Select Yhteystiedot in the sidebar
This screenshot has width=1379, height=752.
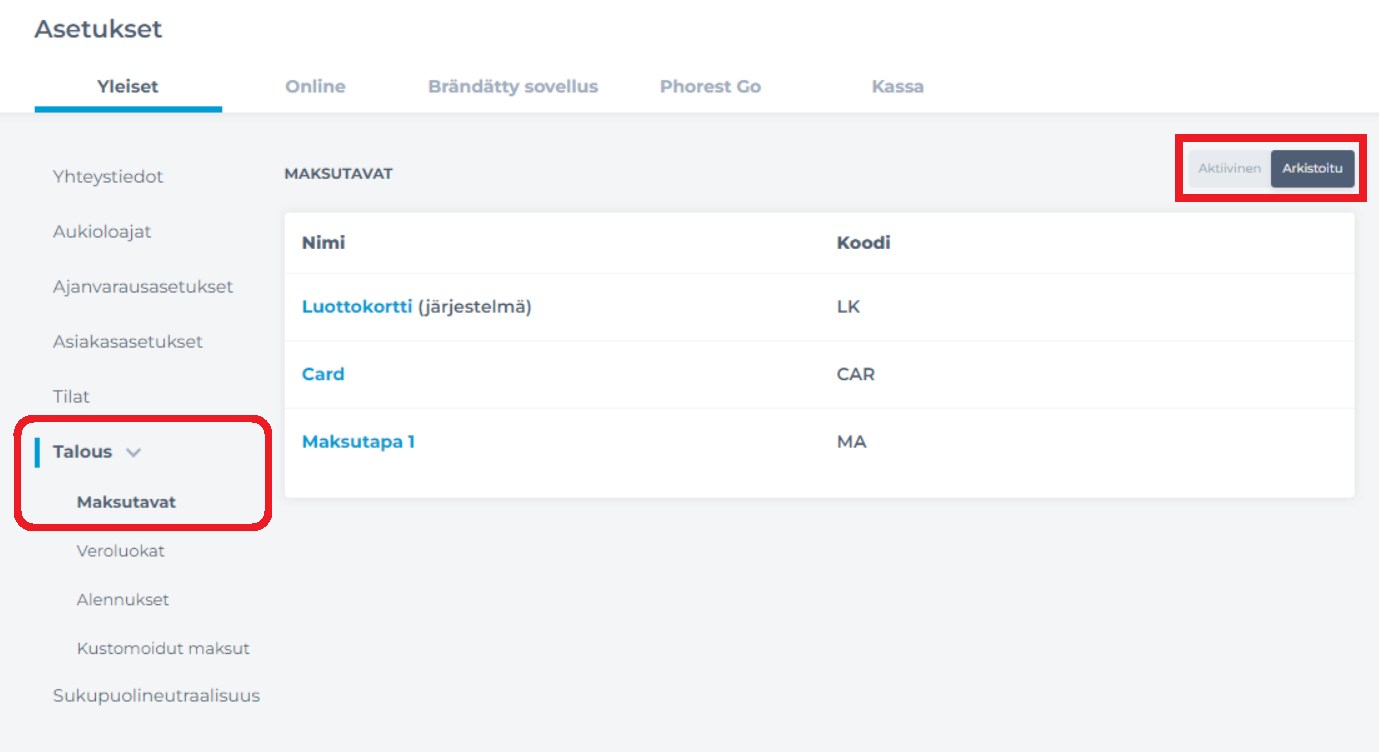point(108,177)
